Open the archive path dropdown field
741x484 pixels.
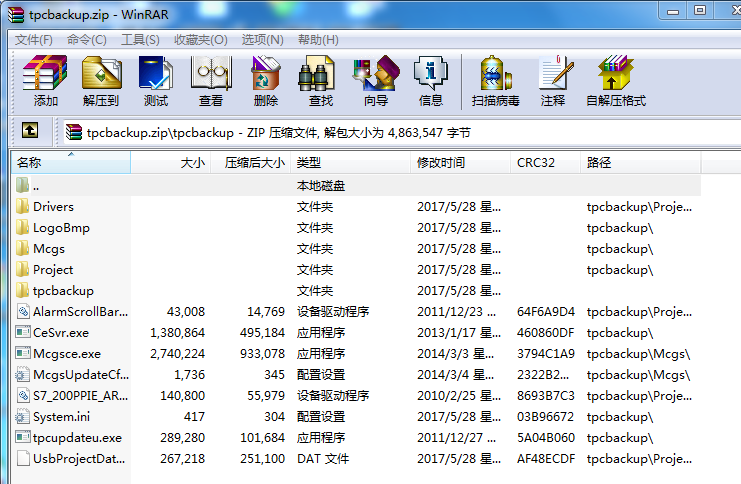(x=400, y=132)
